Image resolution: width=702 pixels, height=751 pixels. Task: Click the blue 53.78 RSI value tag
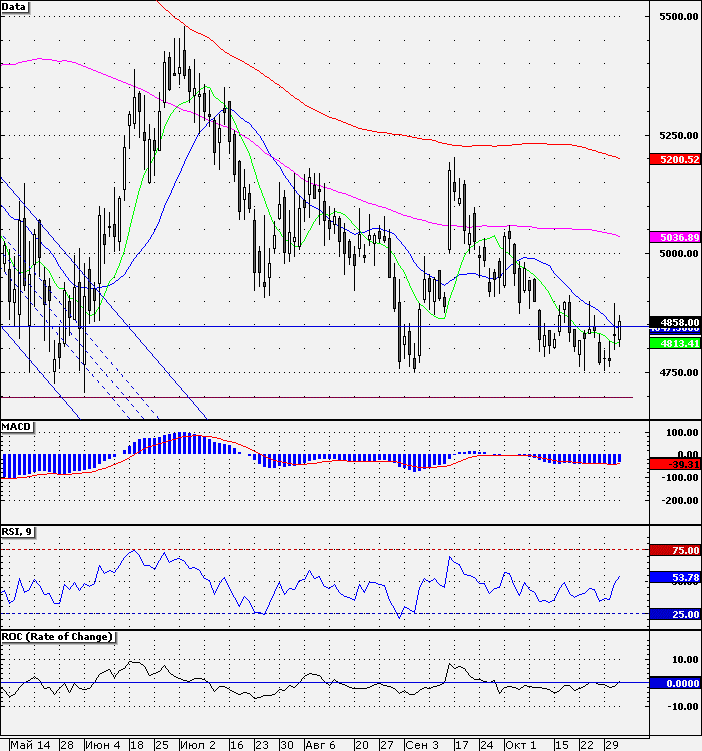coord(673,577)
